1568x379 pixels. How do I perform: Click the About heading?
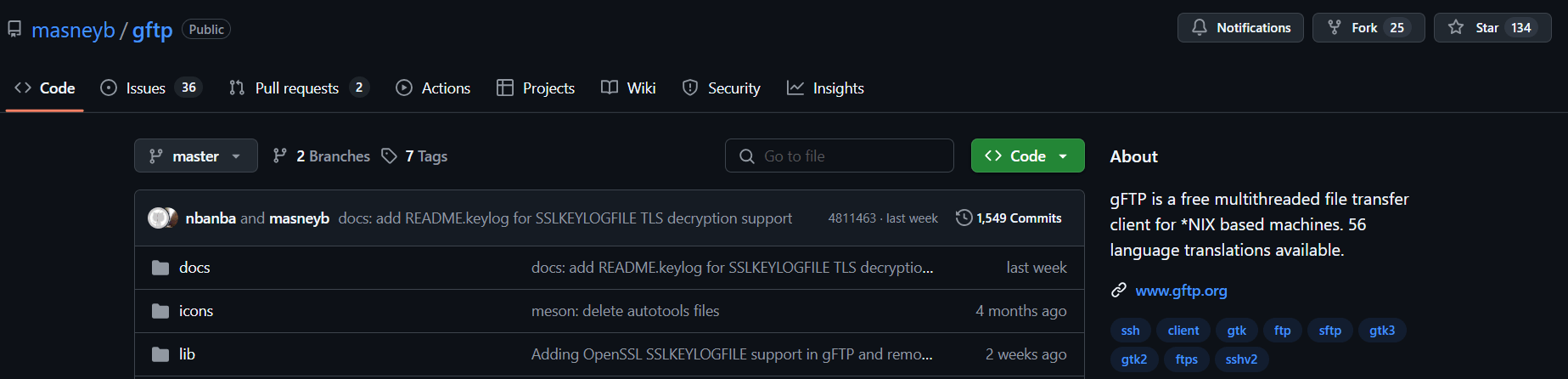click(1134, 156)
